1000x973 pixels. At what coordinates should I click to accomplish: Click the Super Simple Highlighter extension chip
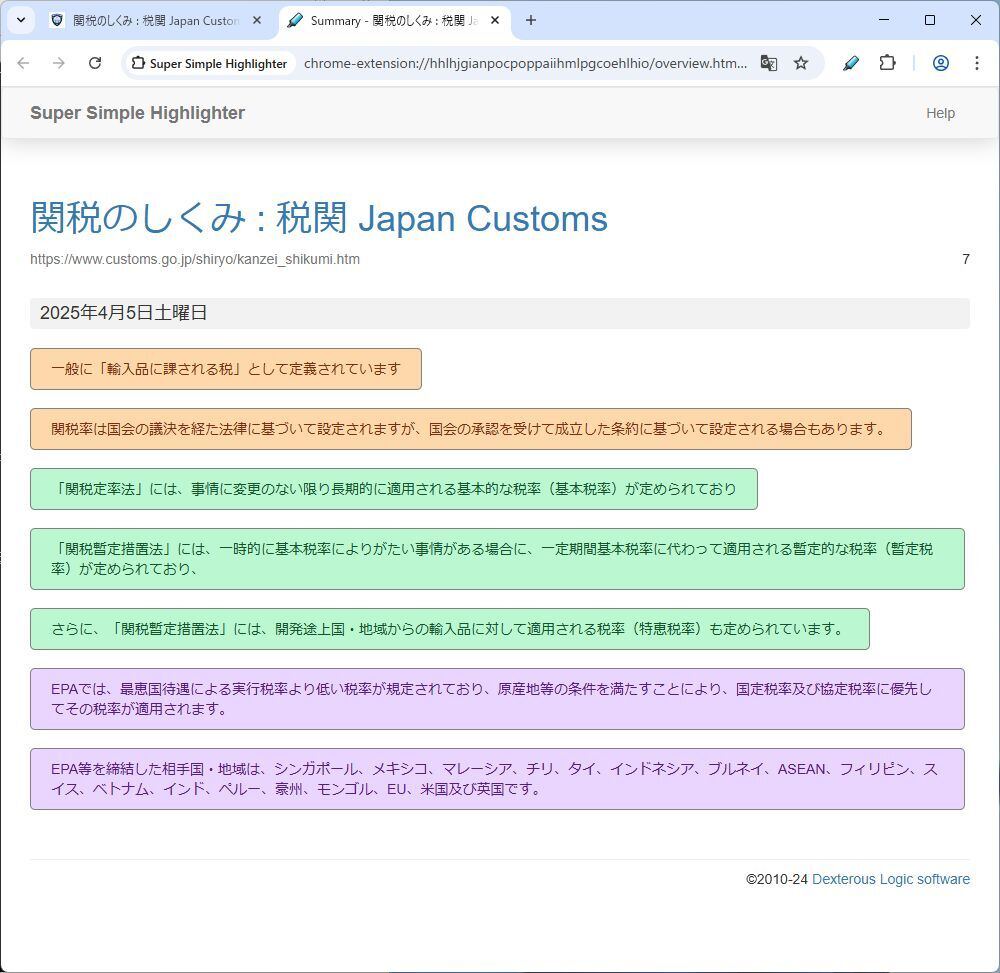[210, 63]
